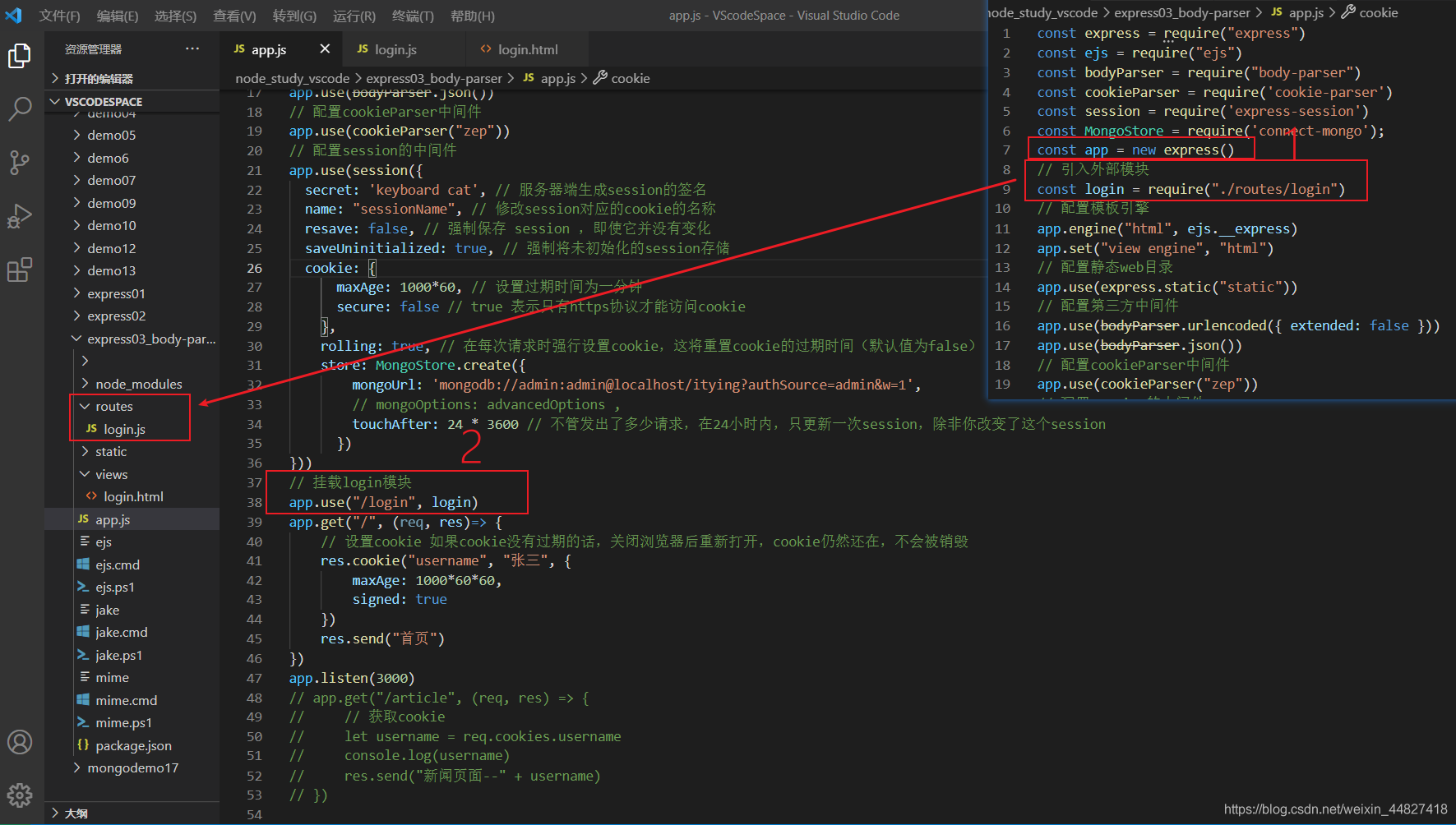This screenshot has width=1456, height=825.
Task: Click express03_body-parser in the editor breadcrumb
Action: pos(434,78)
